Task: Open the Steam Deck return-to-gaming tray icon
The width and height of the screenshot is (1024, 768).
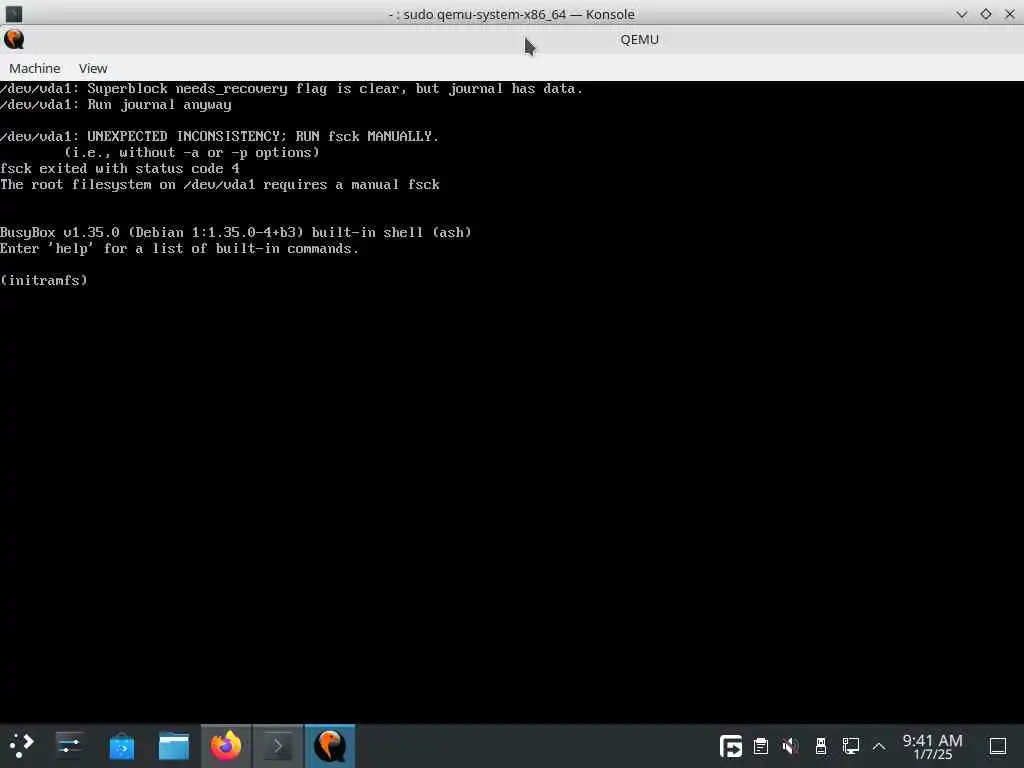Action: tap(730, 745)
